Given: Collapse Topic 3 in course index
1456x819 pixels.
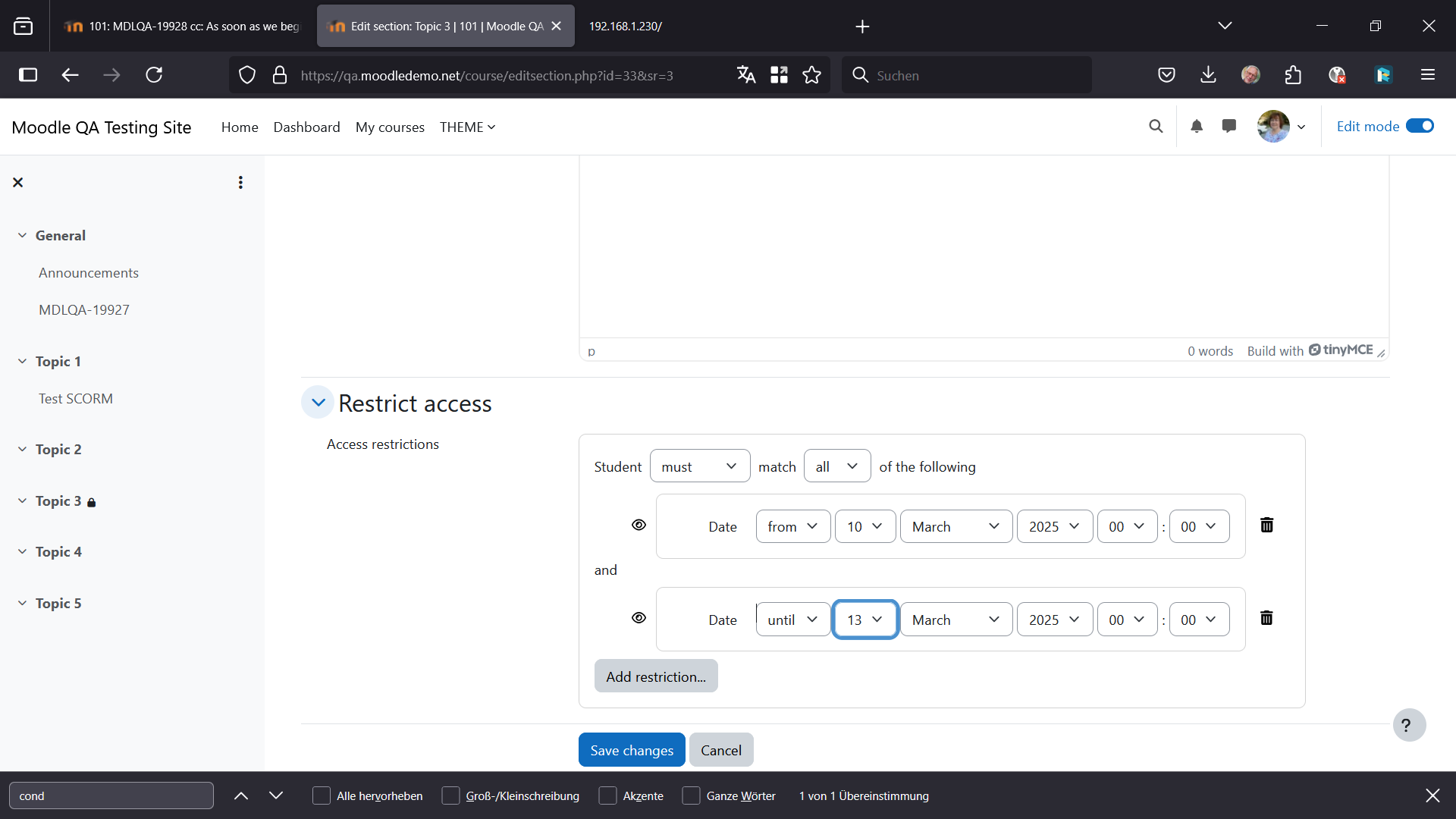Looking at the screenshot, I should [x=22, y=501].
